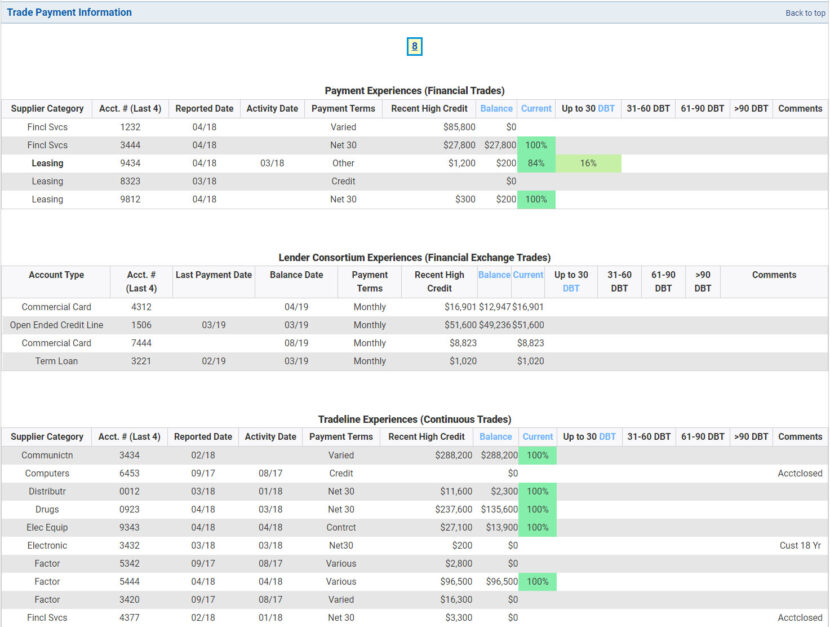830x627 pixels.
Task: Click the Lender Consortium Experiences section title
Action: coord(414,257)
